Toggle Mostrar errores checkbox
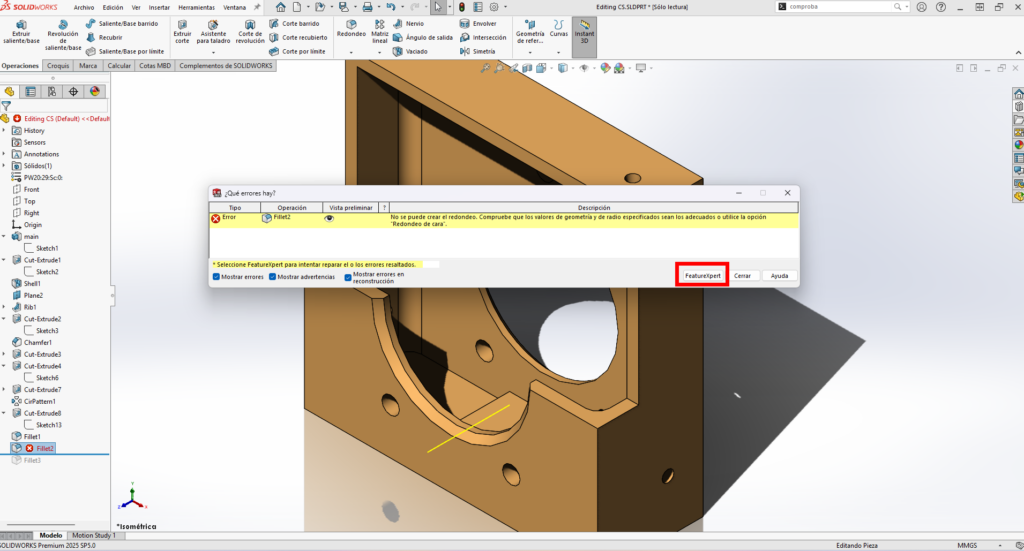1024x551 pixels. click(x=216, y=277)
